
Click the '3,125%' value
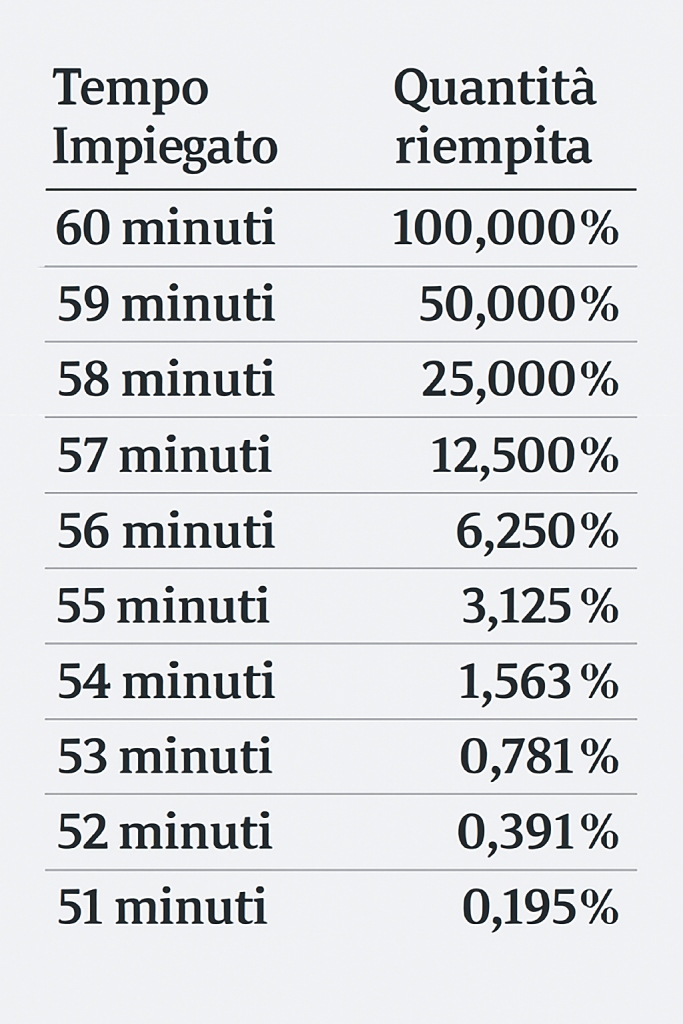pos(540,606)
